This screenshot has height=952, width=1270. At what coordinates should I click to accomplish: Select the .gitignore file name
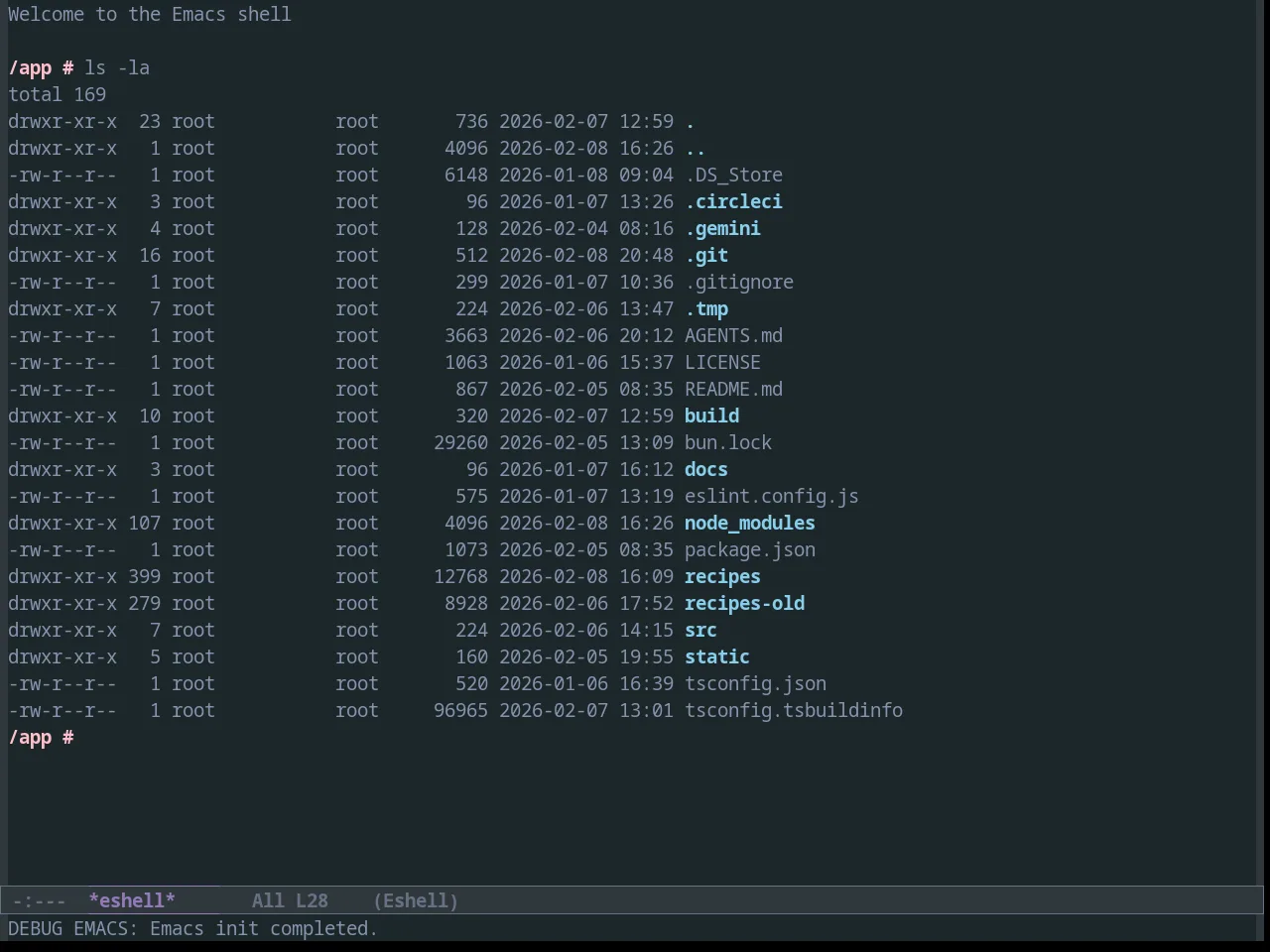click(x=739, y=282)
